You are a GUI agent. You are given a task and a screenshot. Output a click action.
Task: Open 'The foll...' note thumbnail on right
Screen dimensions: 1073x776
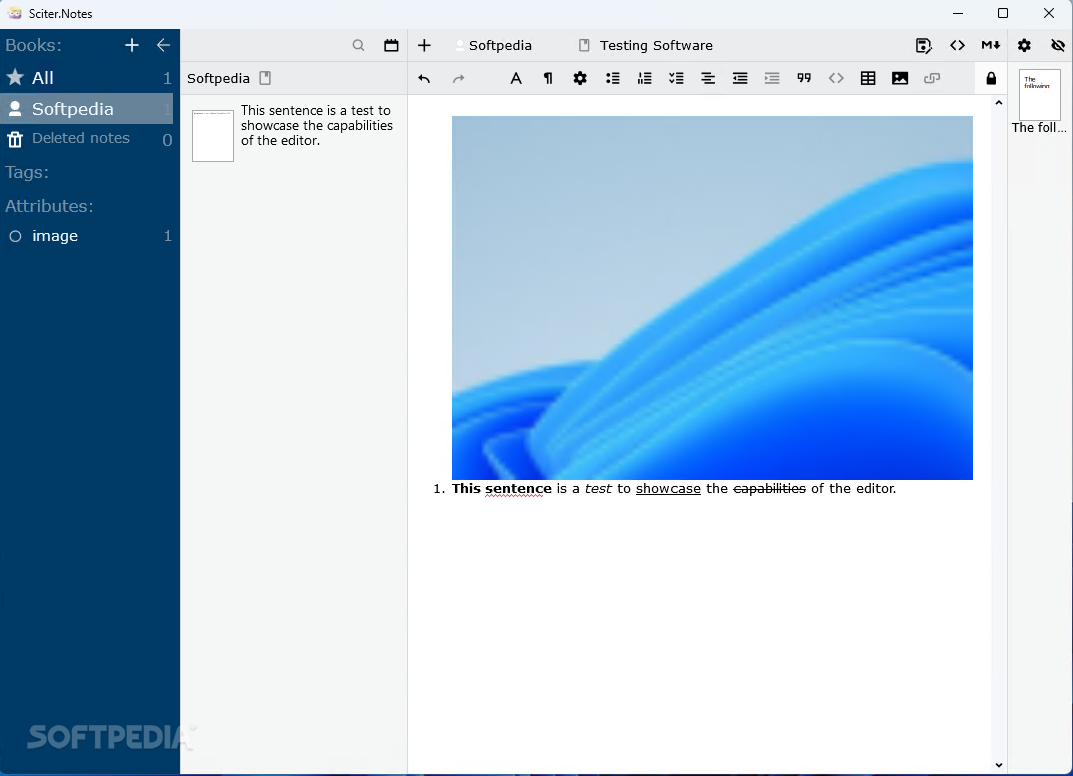coord(1039,102)
